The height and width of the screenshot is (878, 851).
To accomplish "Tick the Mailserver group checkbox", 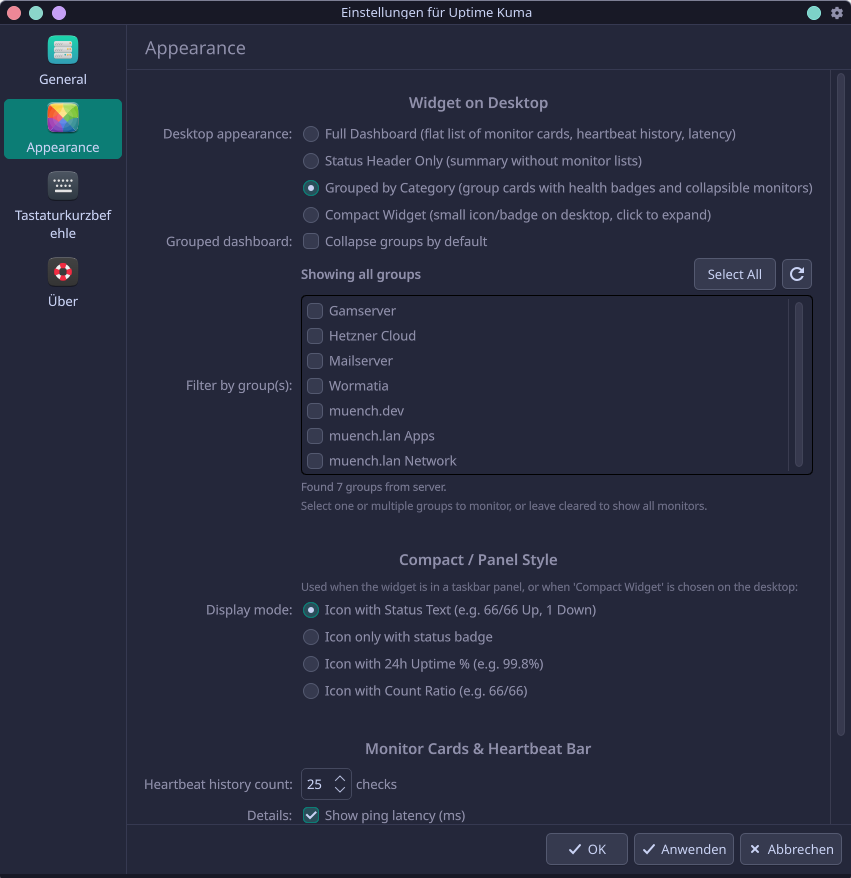I will pos(315,361).
